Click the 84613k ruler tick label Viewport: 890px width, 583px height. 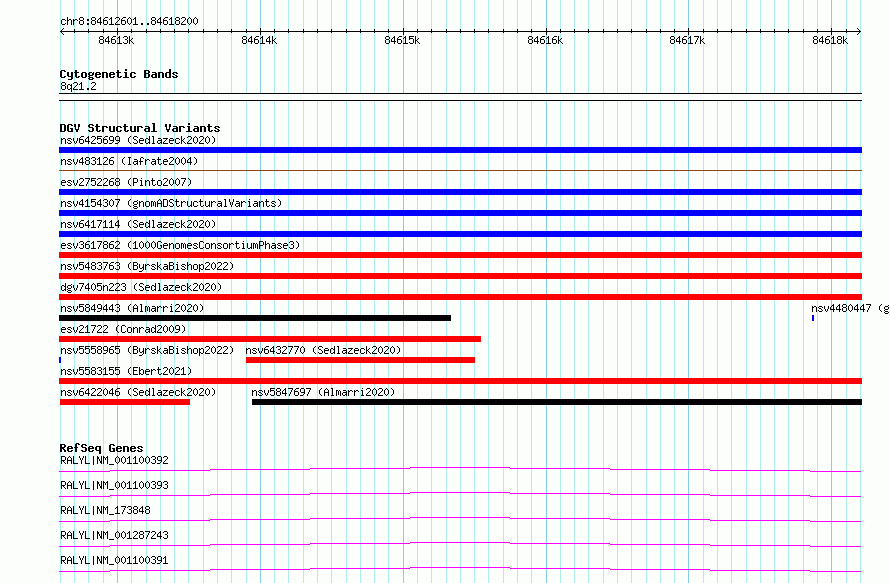[x=116, y=40]
